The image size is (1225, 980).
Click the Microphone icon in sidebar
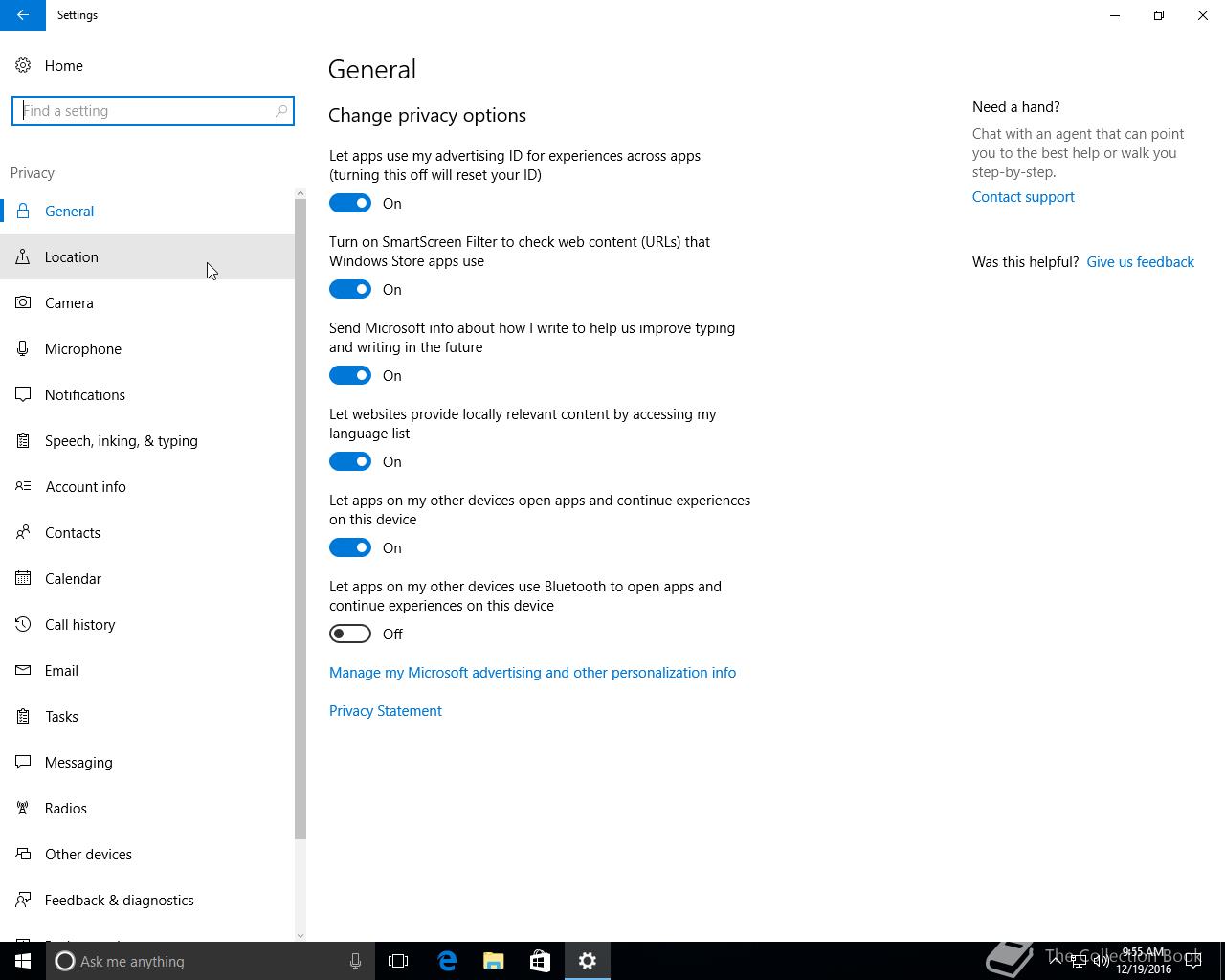pyautogui.click(x=23, y=348)
